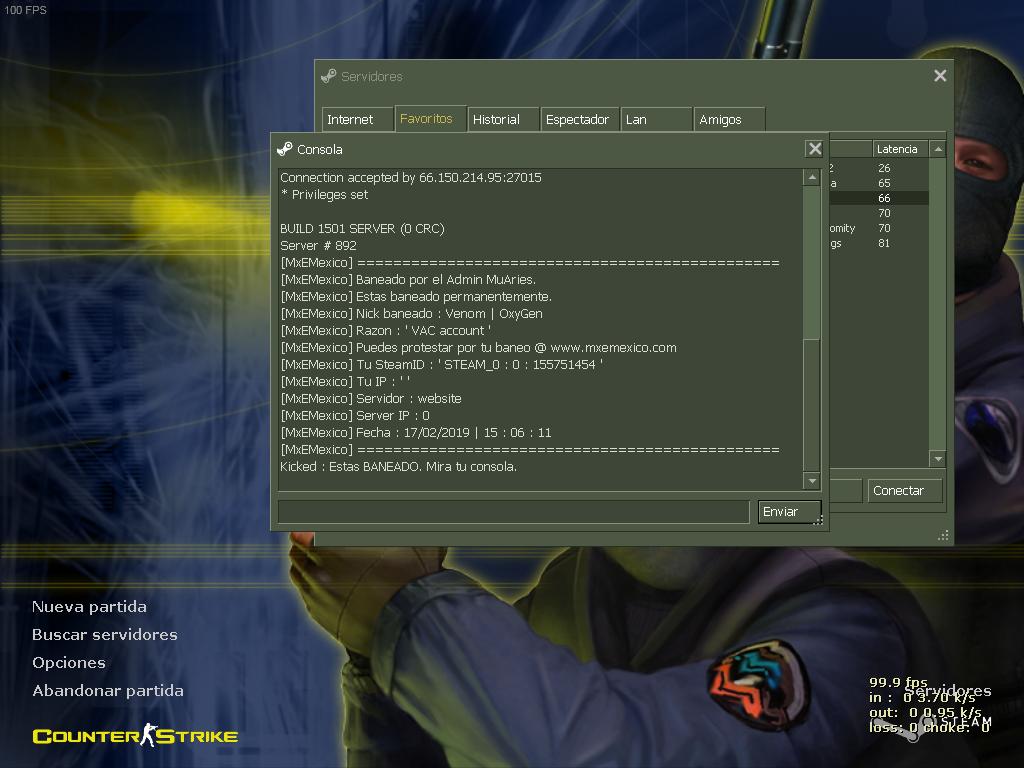Click console scrollbar up arrow
Image resolution: width=1024 pixels, height=768 pixels.
pos(811,177)
